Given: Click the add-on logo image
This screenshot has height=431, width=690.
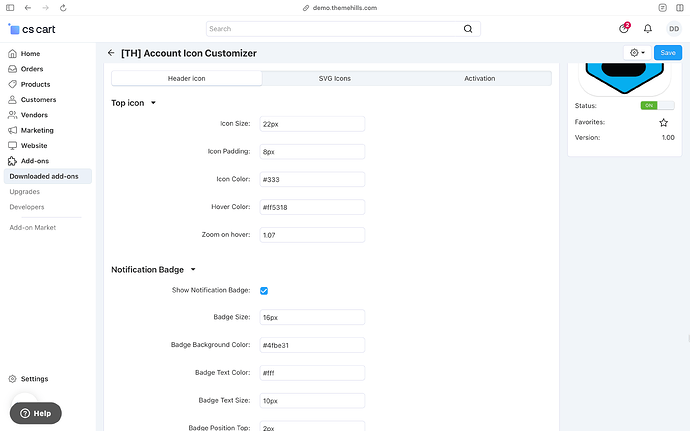Looking at the screenshot, I should tap(624, 78).
